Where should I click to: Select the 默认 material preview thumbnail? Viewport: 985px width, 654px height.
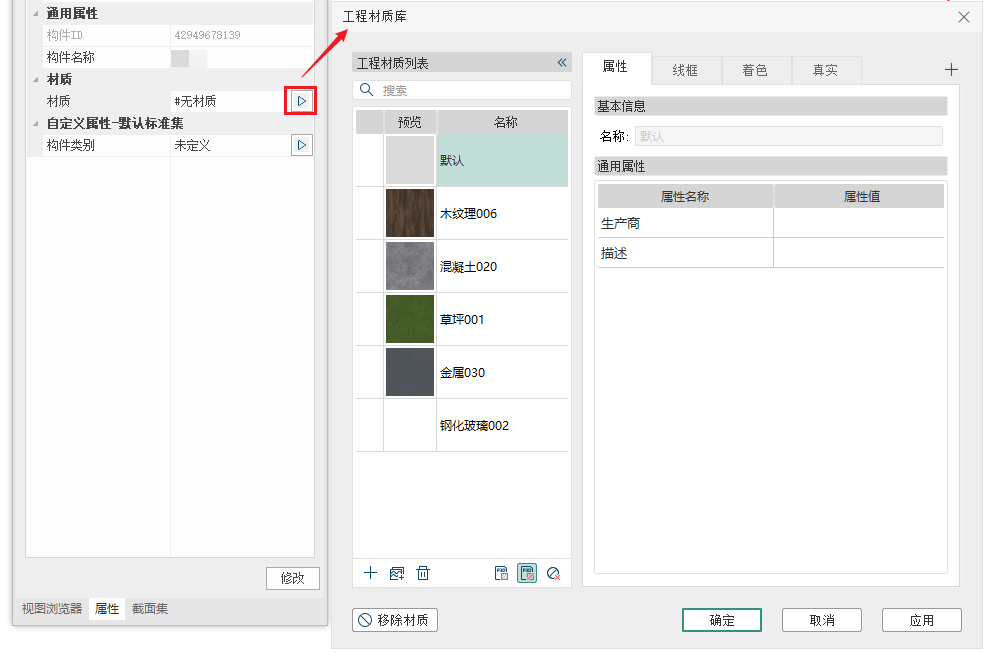(410, 160)
